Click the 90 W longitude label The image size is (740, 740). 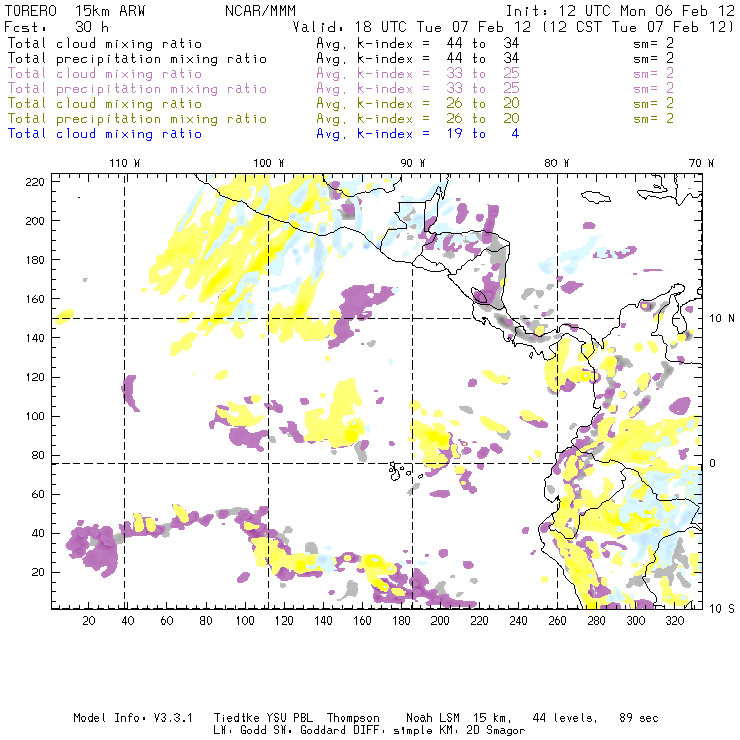413,163
